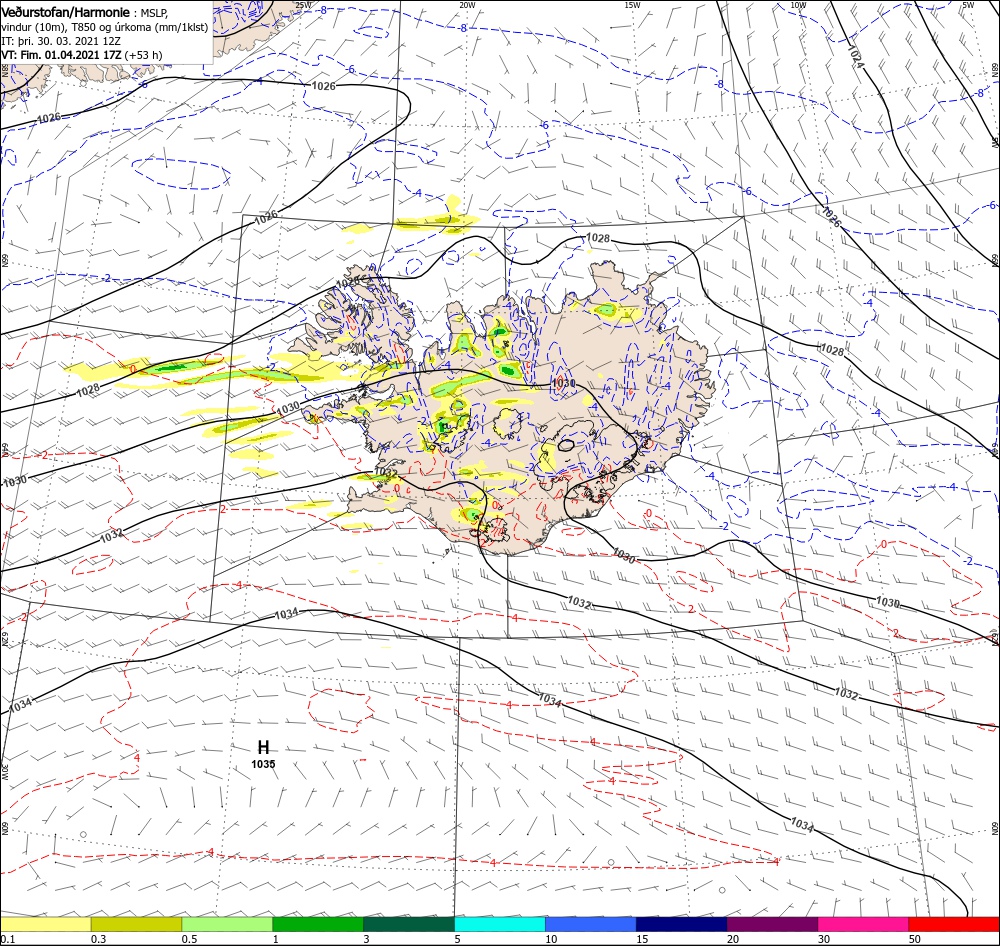Click the 0.5 legend value
The image size is (1000, 946).
coord(189,939)
